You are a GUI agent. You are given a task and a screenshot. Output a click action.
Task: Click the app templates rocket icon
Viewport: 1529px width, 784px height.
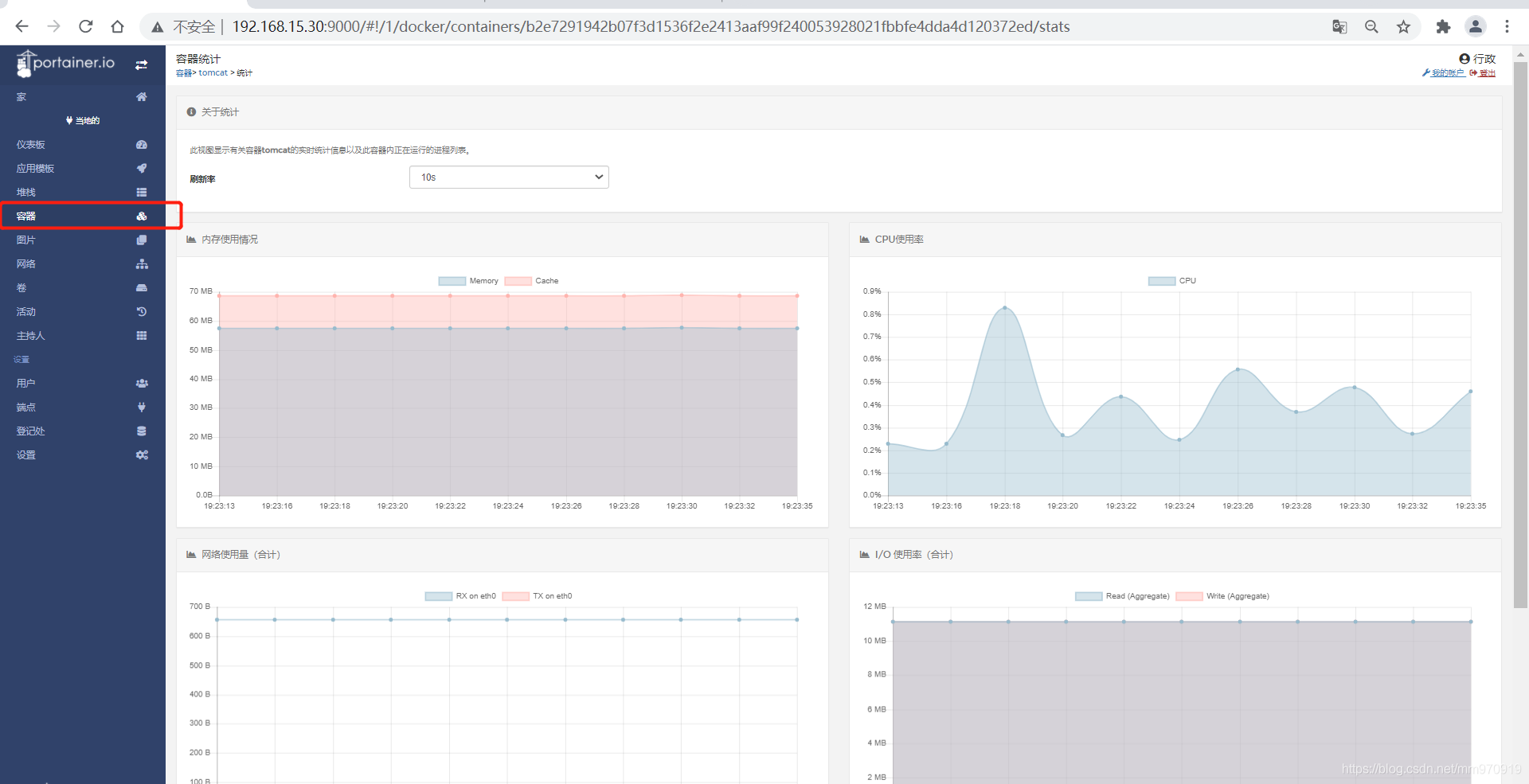click(141, 169)
